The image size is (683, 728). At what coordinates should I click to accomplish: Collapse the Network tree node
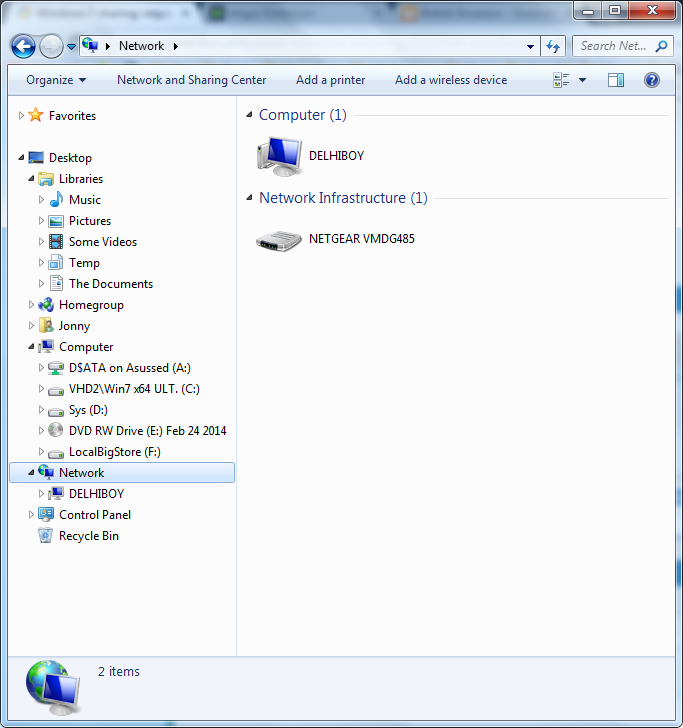[31, 473]
